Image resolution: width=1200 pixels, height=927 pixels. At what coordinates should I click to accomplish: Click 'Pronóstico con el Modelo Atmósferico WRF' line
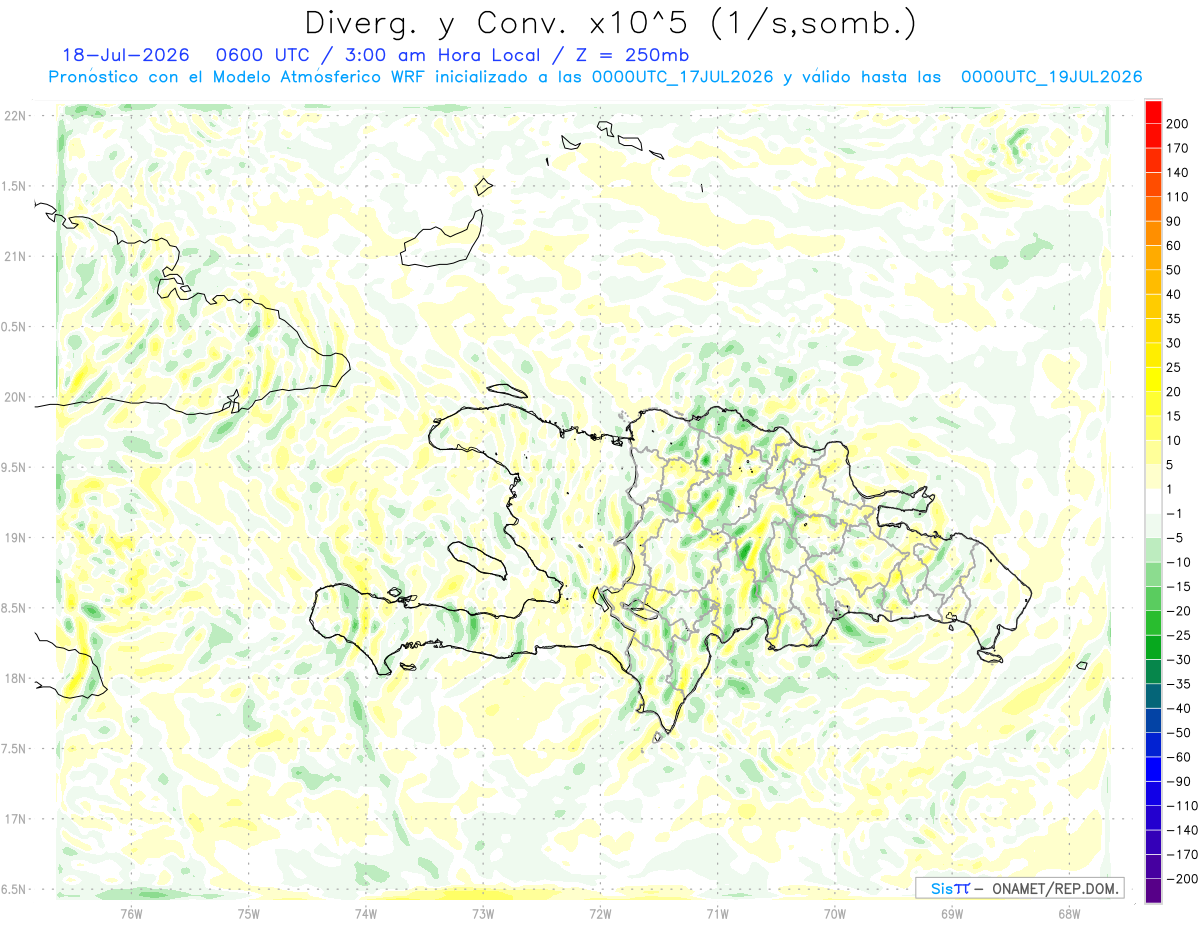click(x=239, y=77)
